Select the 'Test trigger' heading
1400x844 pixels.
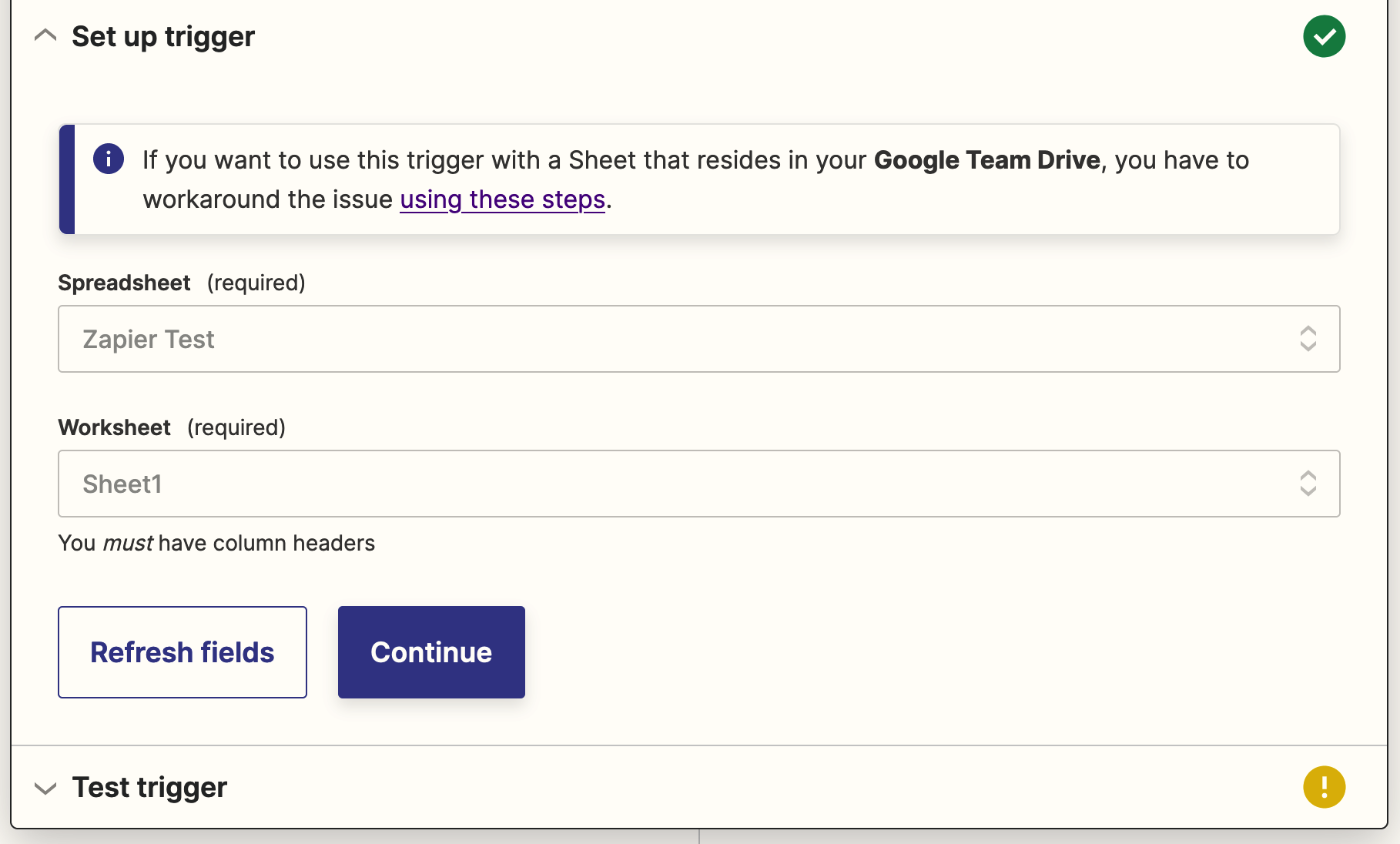pyautogui.click(x=149, y=788)
